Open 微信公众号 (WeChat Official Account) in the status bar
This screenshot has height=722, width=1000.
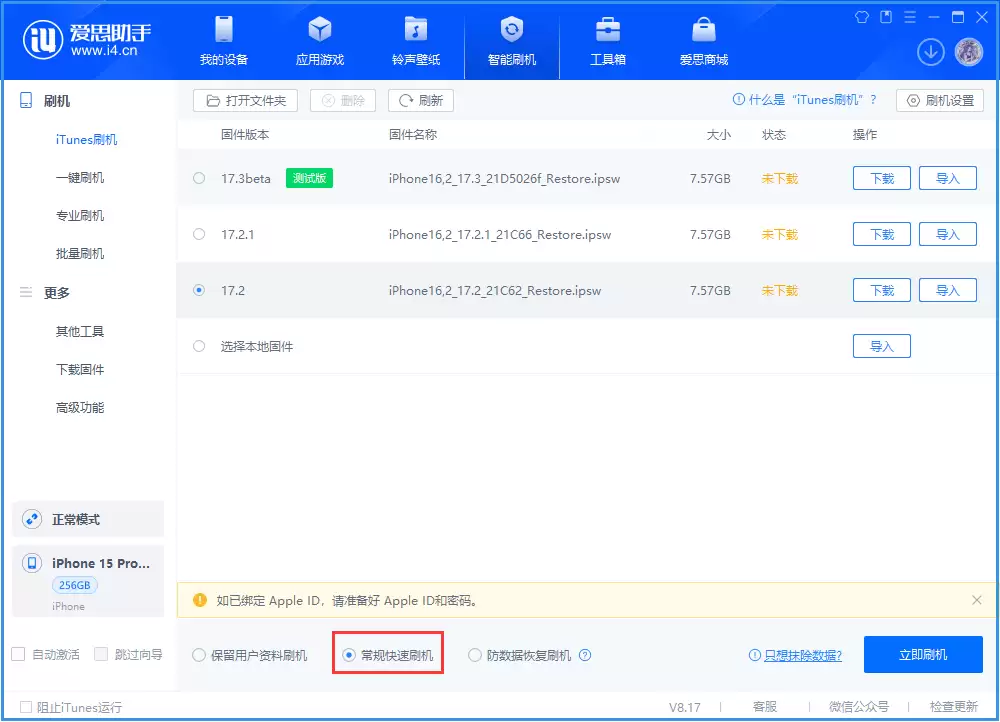click(x=858, y=706)
